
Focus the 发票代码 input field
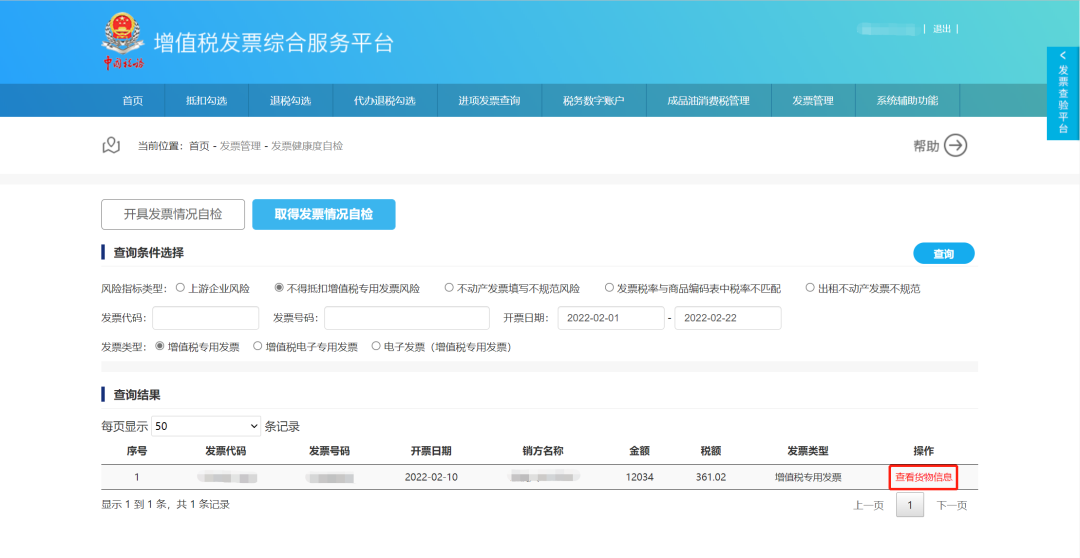205,318
